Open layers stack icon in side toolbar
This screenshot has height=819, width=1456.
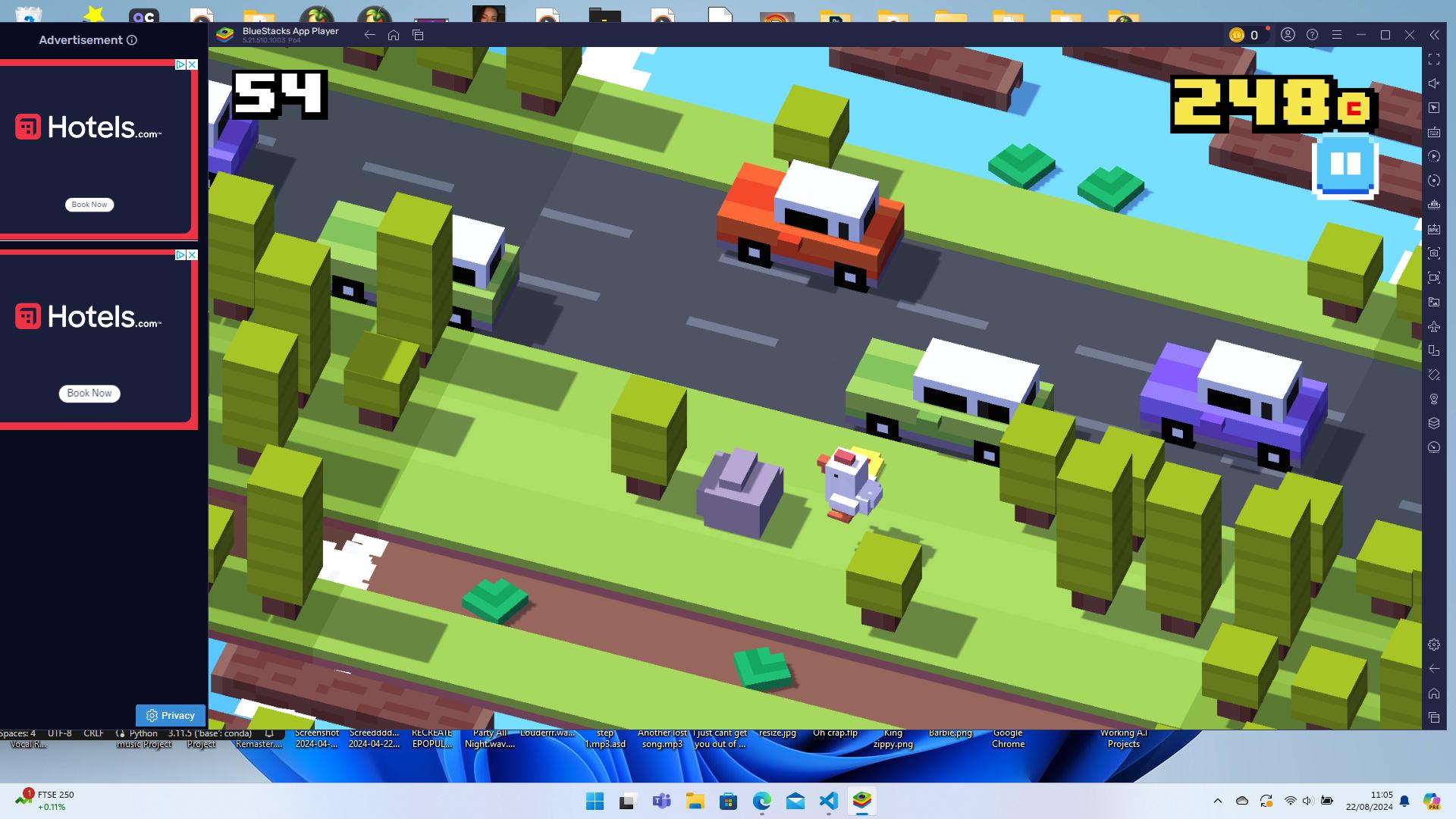click(1434, 423)
